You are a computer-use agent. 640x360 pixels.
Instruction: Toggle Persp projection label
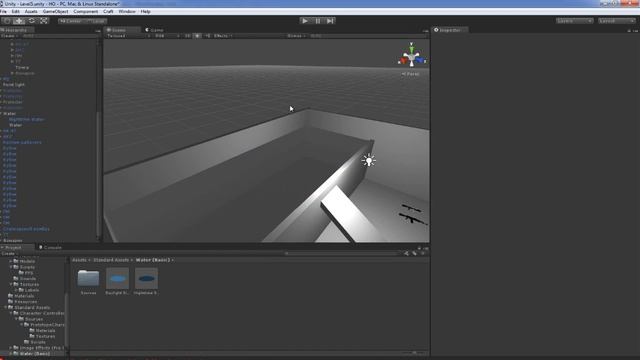coord(411,74)
